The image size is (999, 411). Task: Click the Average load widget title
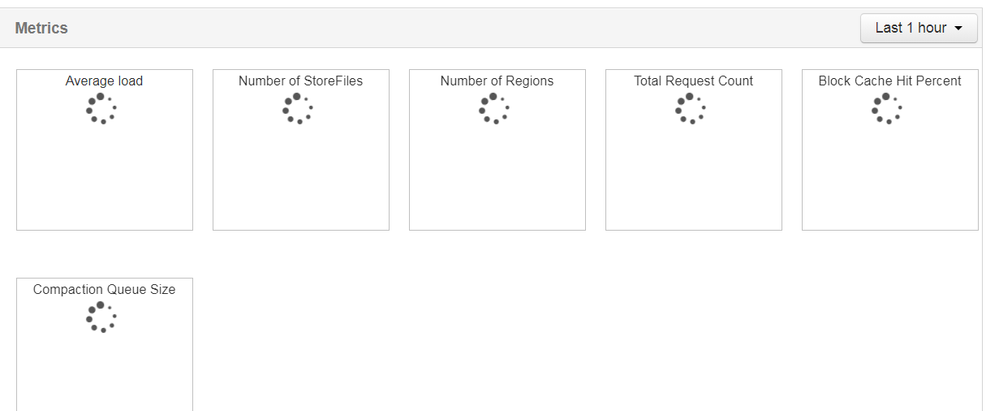pyautogui.click(x=104, y=81)
